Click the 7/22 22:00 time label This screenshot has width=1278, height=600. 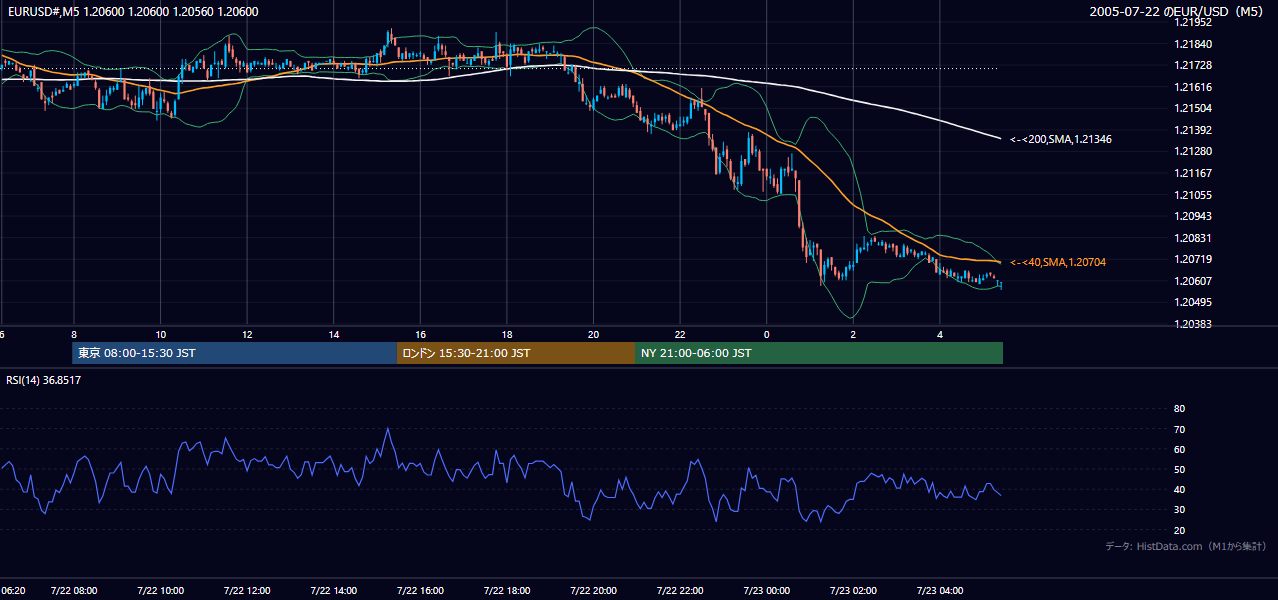pos(680,591)
